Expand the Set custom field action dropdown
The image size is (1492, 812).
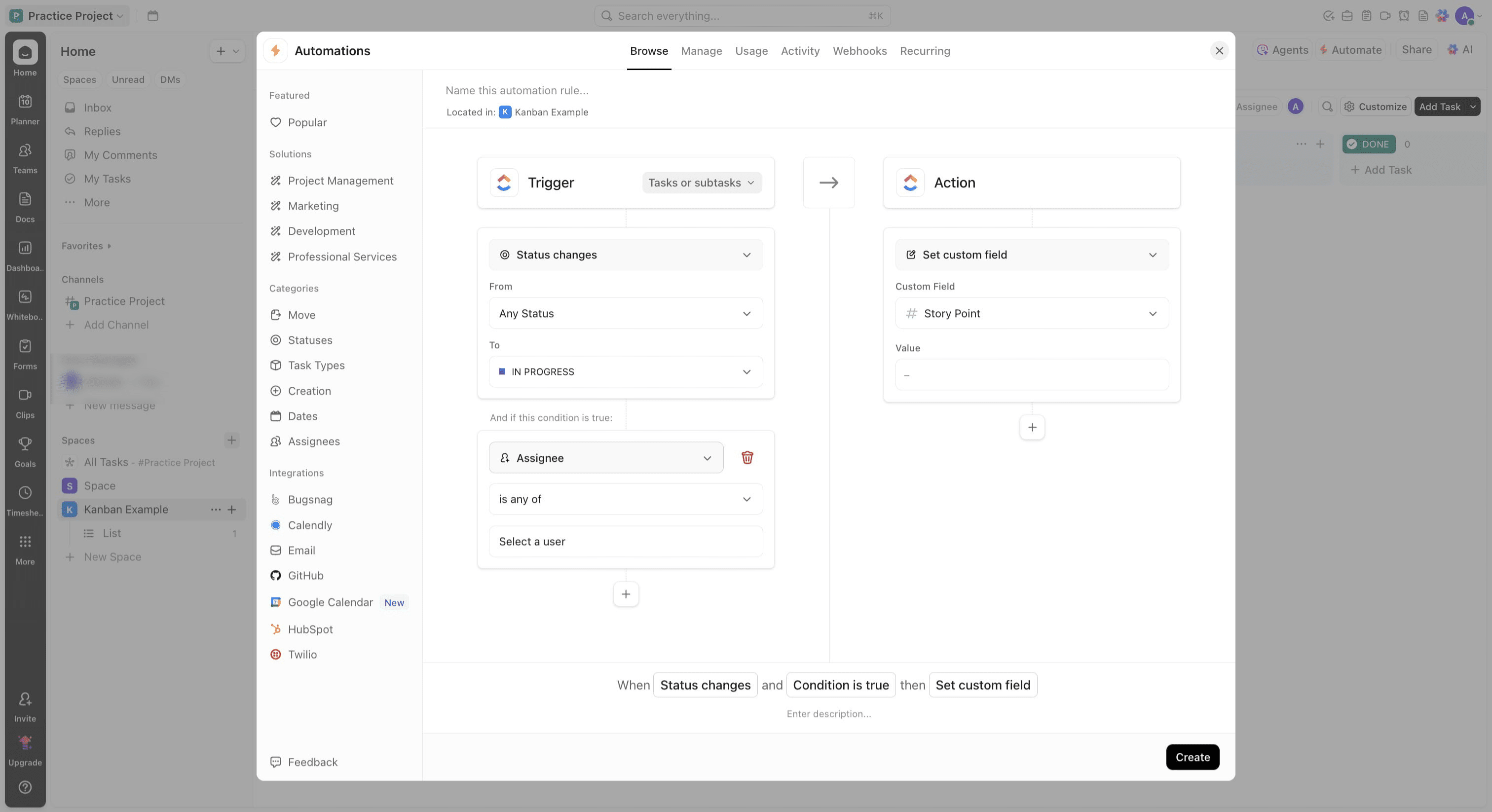pyautogui.click(x=1032, y=255)
